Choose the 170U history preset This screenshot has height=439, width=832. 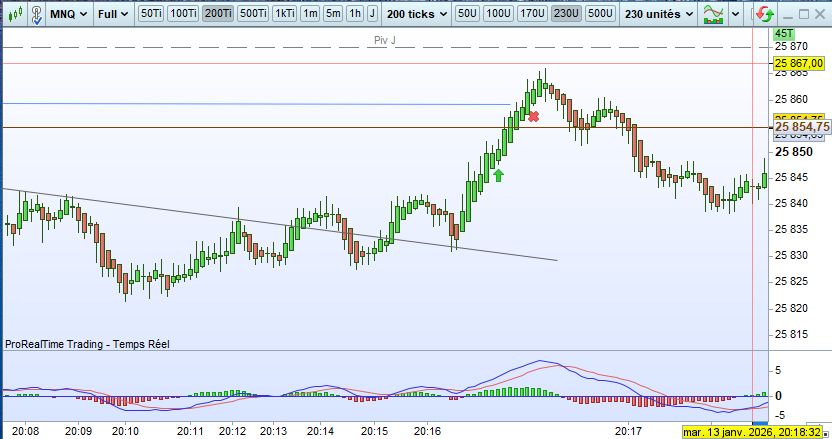coord(532,13)
